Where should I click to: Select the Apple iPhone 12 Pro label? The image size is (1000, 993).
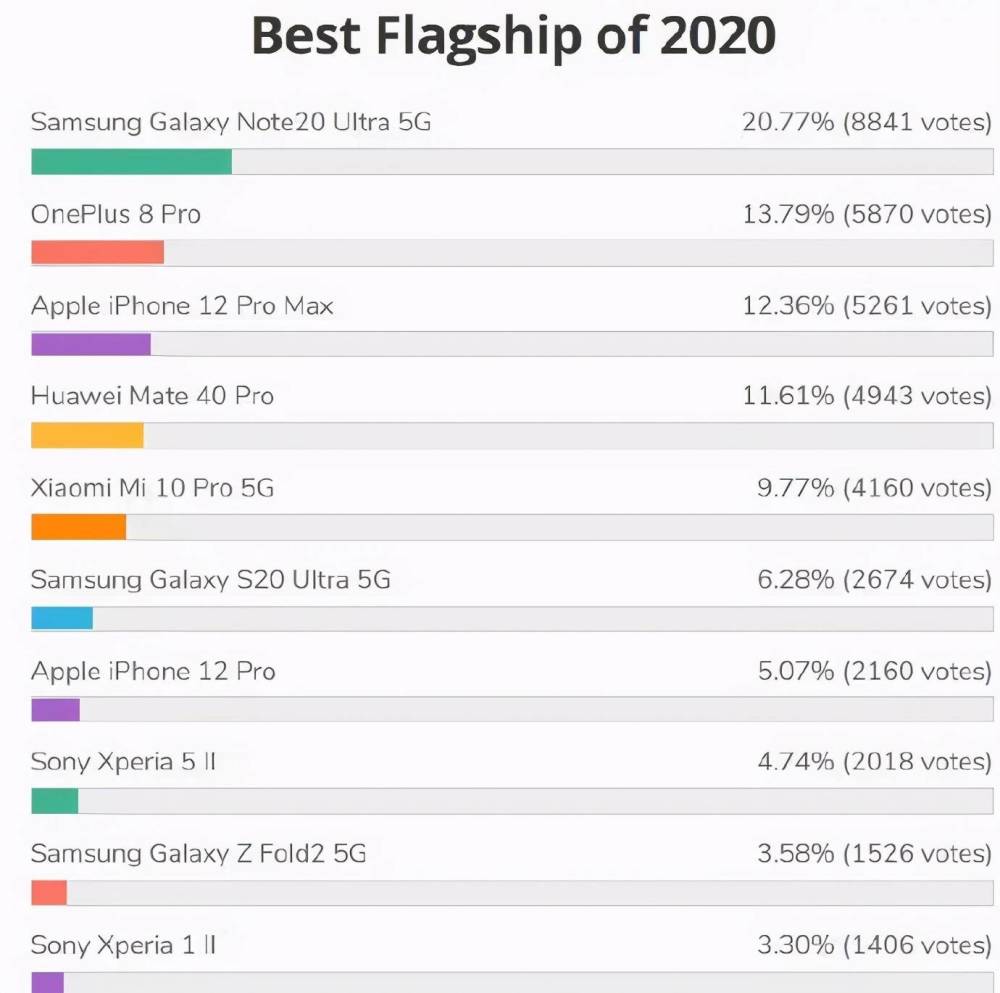tap(153, 672)
